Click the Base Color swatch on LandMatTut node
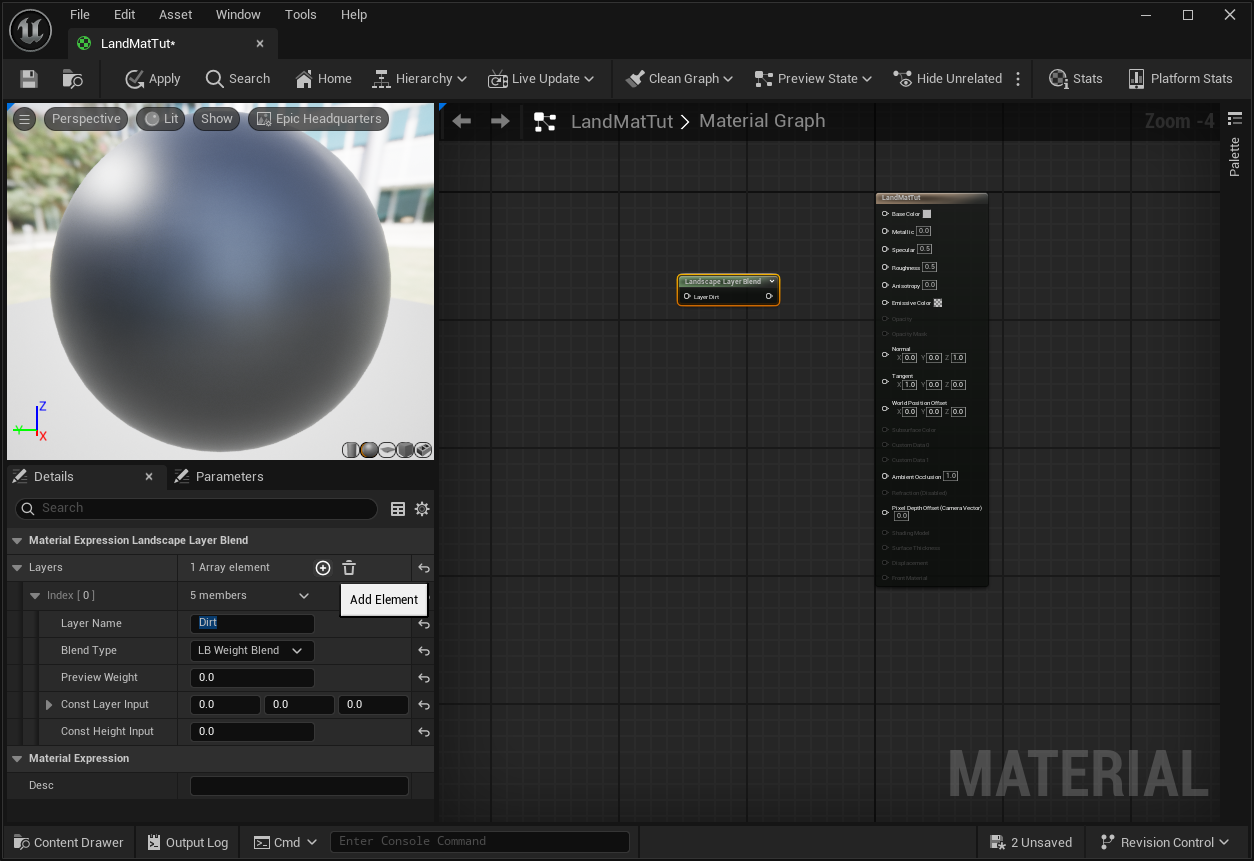Viewport: 1254px width, 861px height. point(927,214)
